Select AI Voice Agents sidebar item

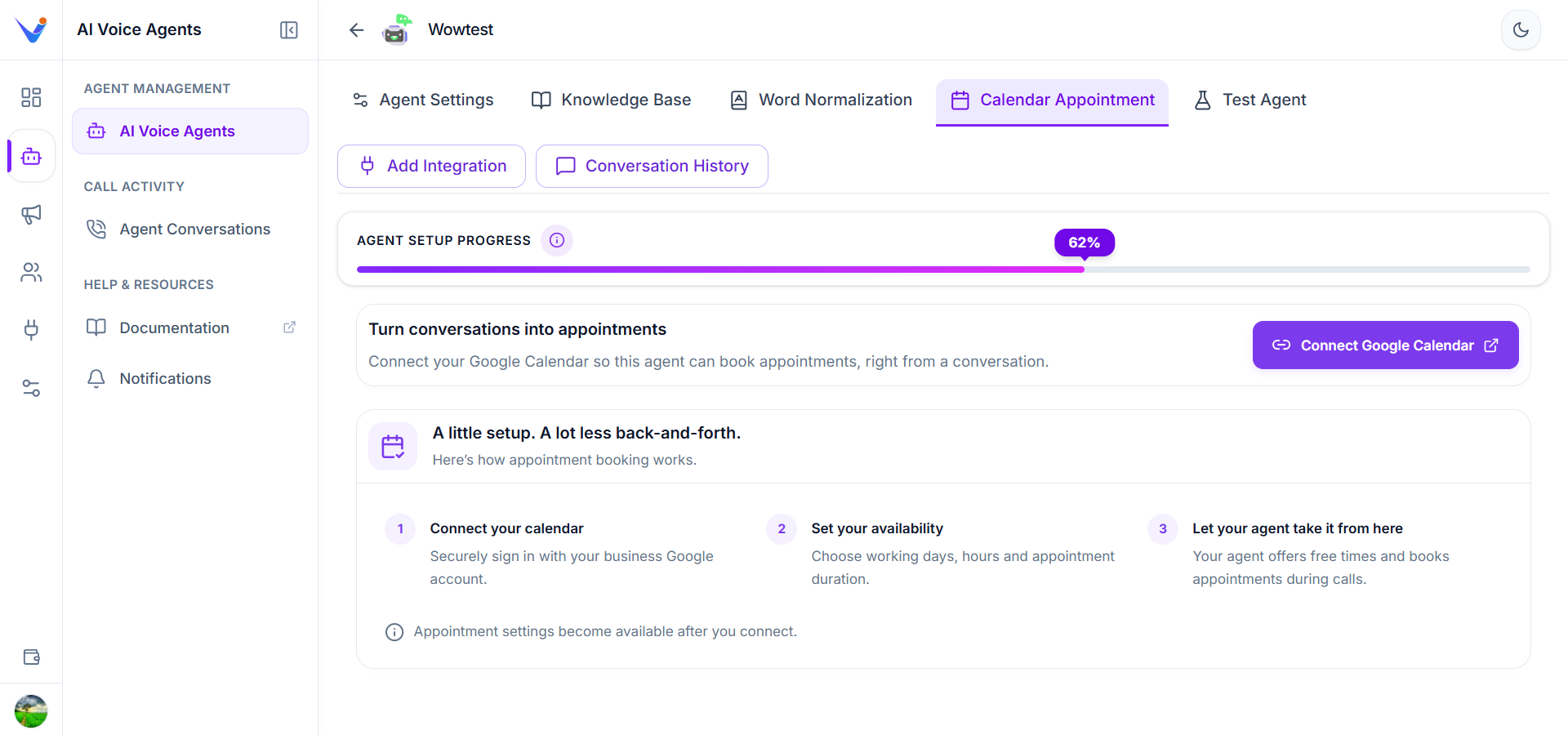[190, 131]
